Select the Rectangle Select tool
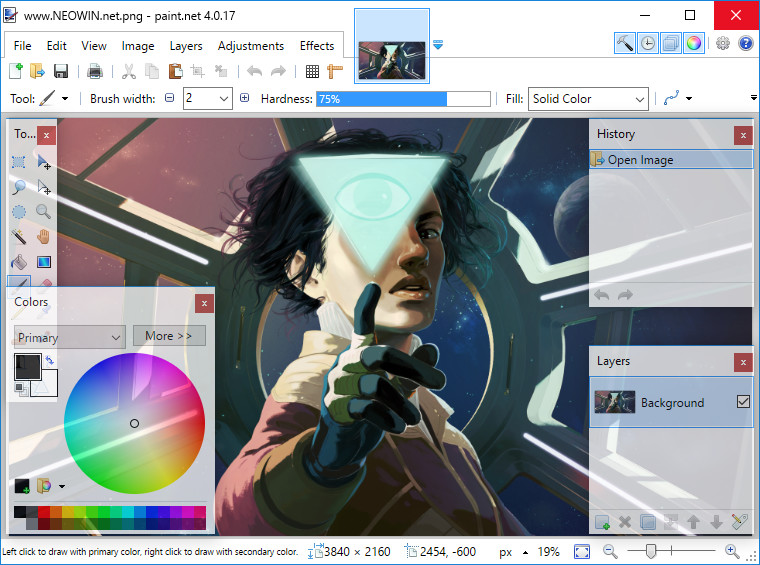The height and width of the screenshot is (565, 760). tap(19, 162)
